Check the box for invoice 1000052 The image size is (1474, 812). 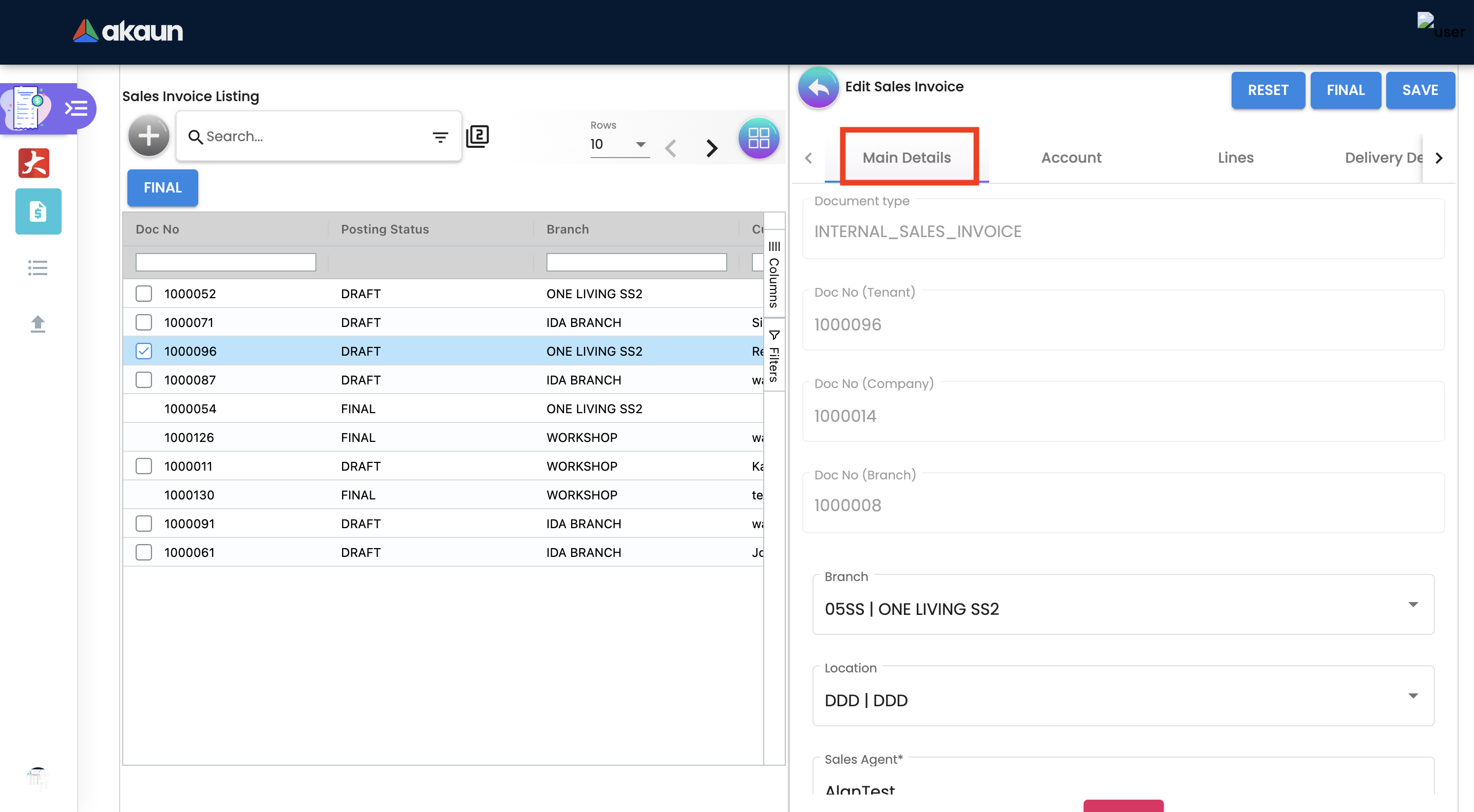(144, 294)
